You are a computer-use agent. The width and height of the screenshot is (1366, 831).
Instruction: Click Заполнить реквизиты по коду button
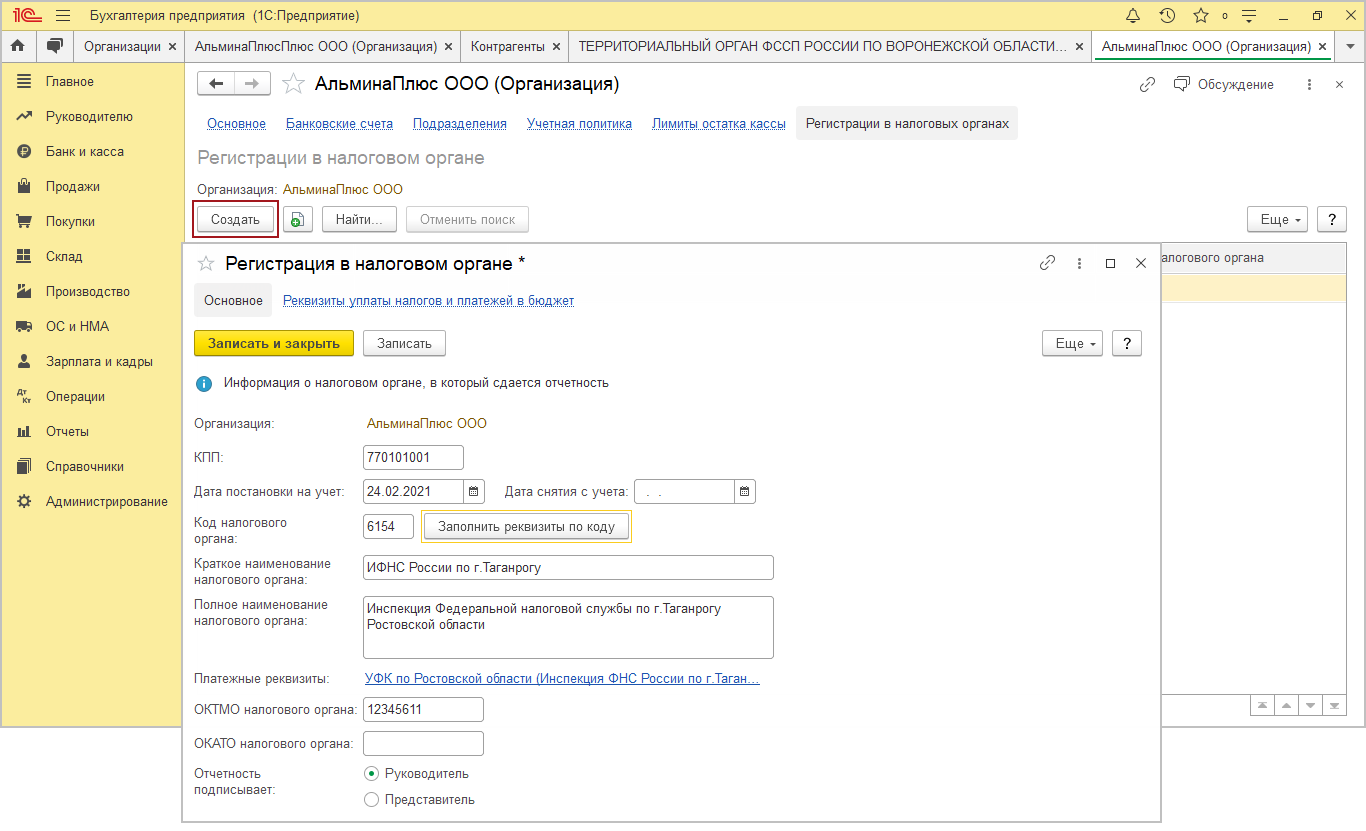526,525
